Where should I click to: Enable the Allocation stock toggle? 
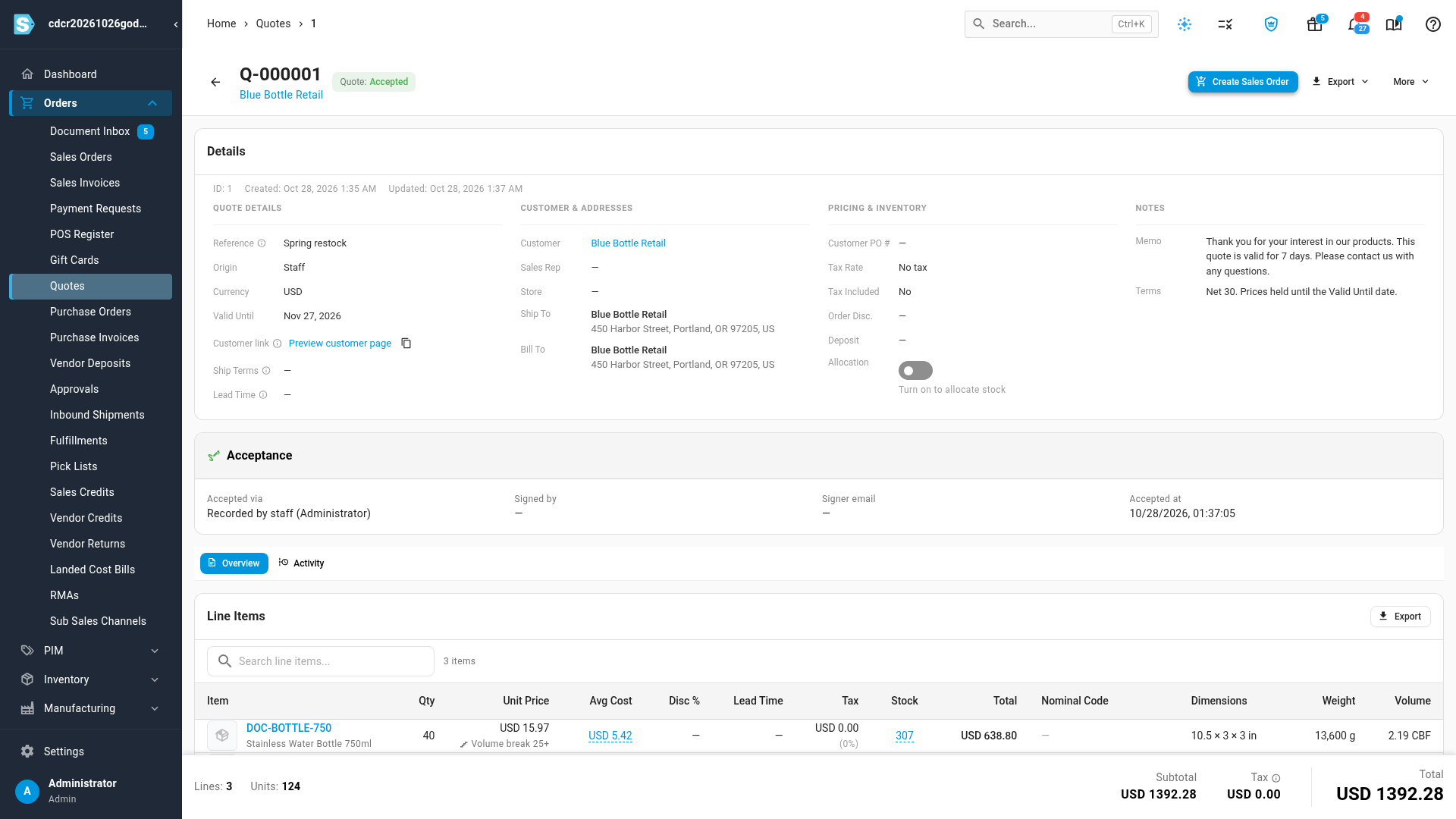pos(915,371)
